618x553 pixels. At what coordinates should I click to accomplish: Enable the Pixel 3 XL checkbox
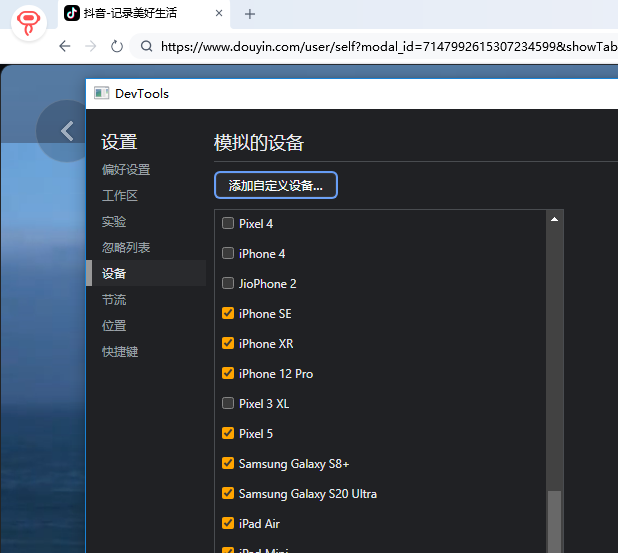pos(228,403)
